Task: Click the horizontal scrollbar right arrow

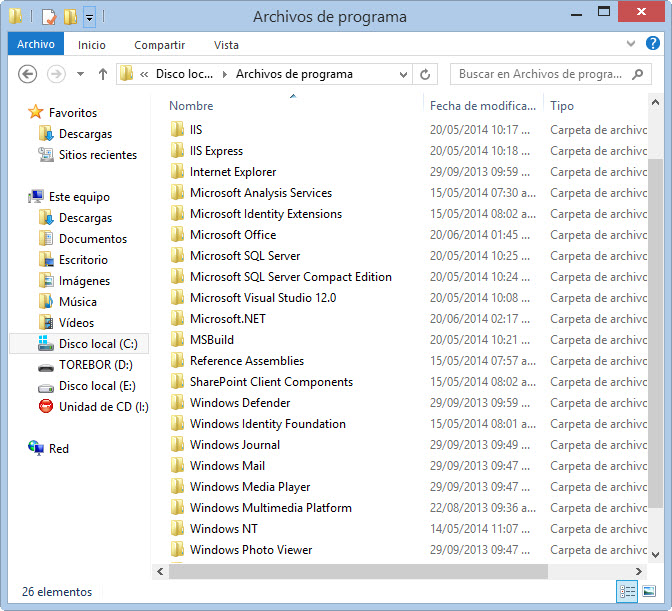Action: pyautogui.click(x=639, y=571)
